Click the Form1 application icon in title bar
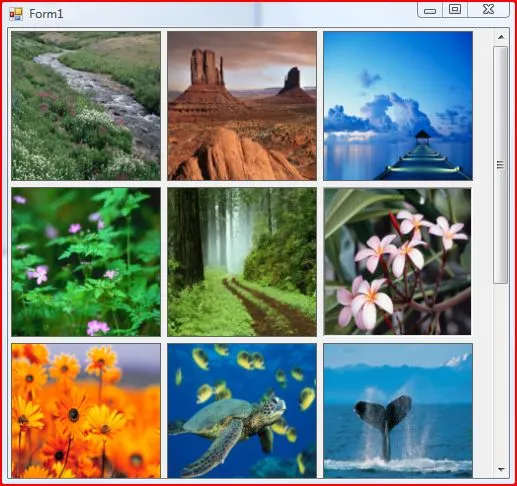The height and width of the screenshot is (486, 517). pos(16,14)
